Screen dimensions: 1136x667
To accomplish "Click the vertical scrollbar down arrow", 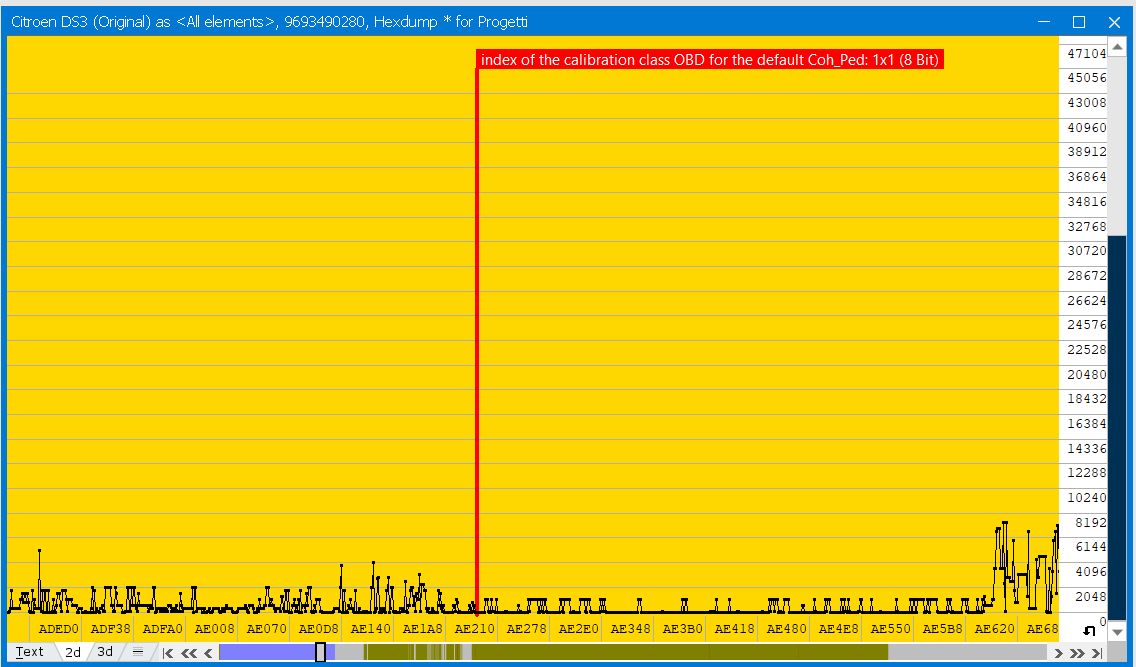I will tap(1117, 632).
